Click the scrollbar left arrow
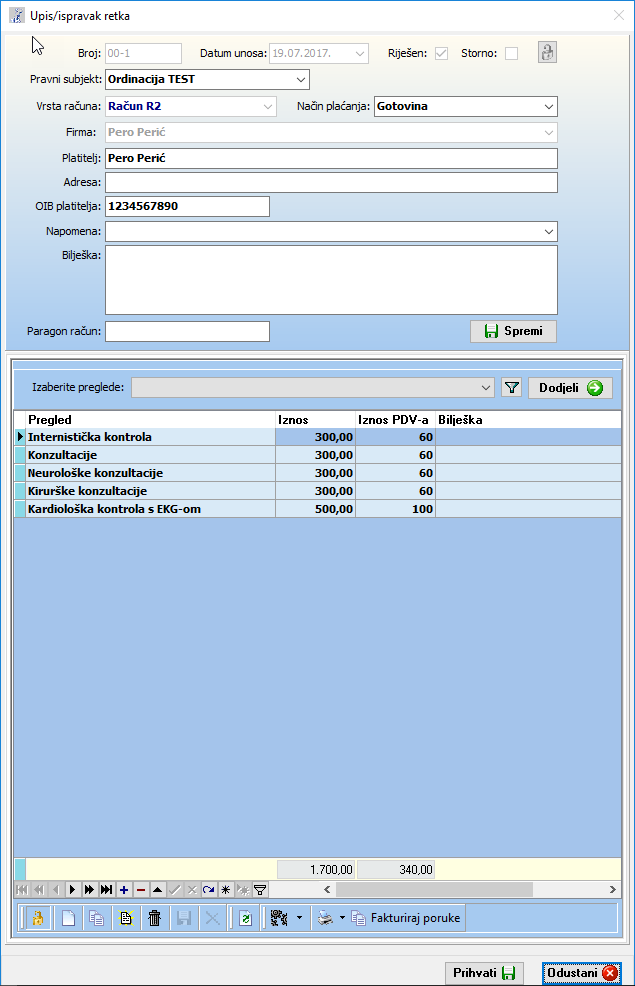Image resolution: width=635 pixels, height=986 pixels. (327, 889)
